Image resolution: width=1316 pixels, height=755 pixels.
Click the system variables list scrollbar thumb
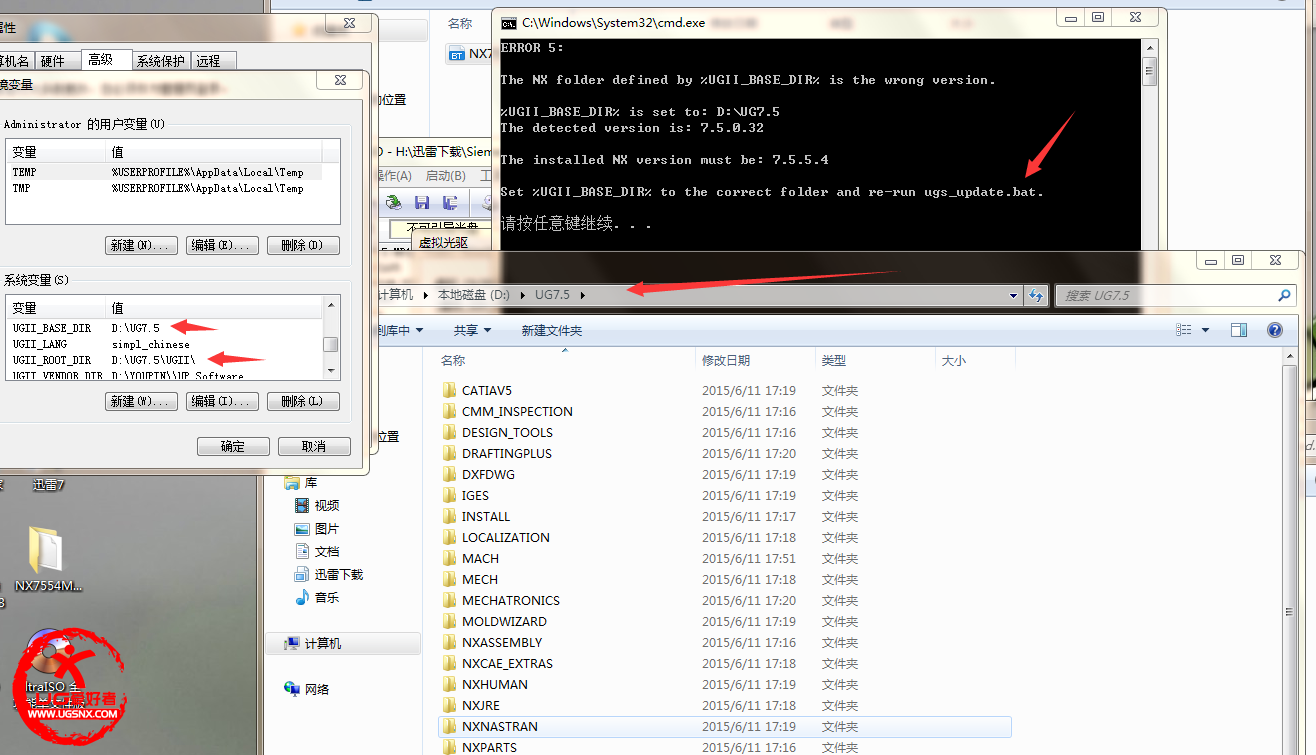tap(330, 343)
